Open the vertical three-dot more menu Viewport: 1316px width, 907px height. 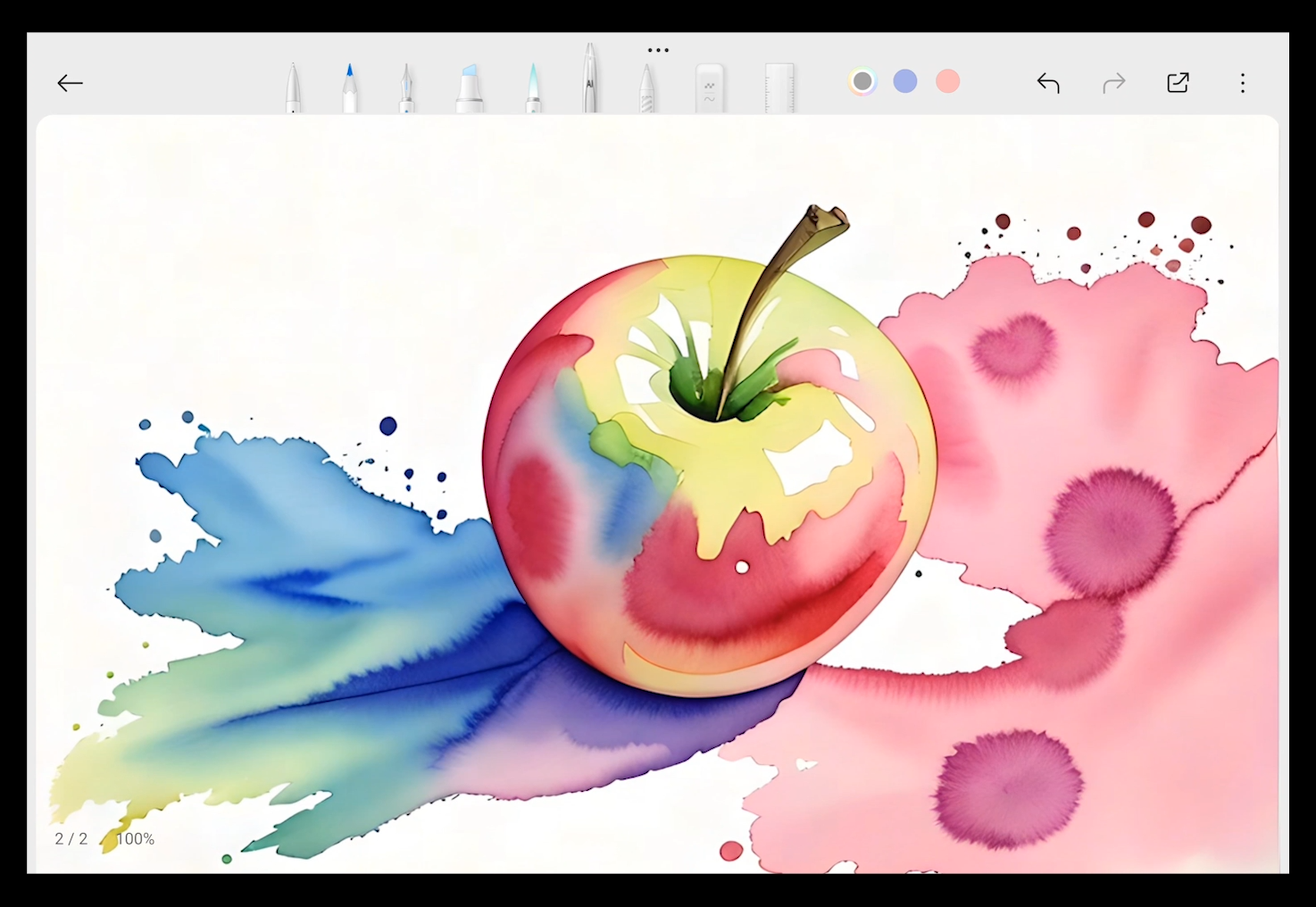pyautogui.click(x=1242, y=83)
